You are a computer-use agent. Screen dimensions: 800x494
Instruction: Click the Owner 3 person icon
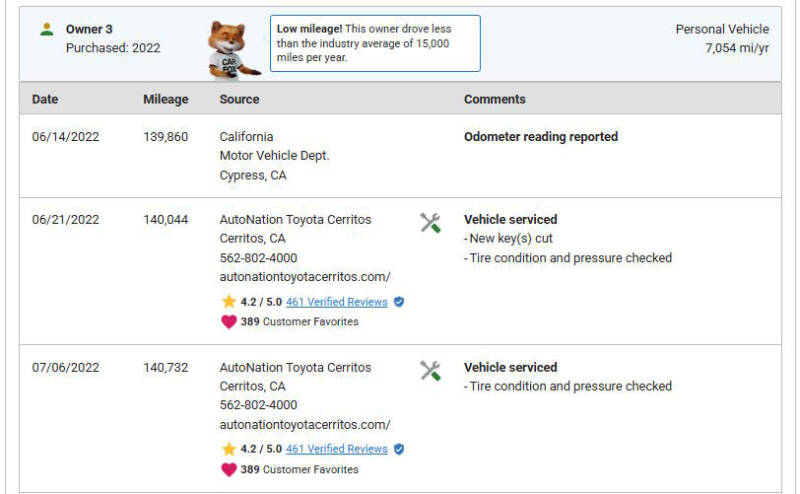pos(46,29)
